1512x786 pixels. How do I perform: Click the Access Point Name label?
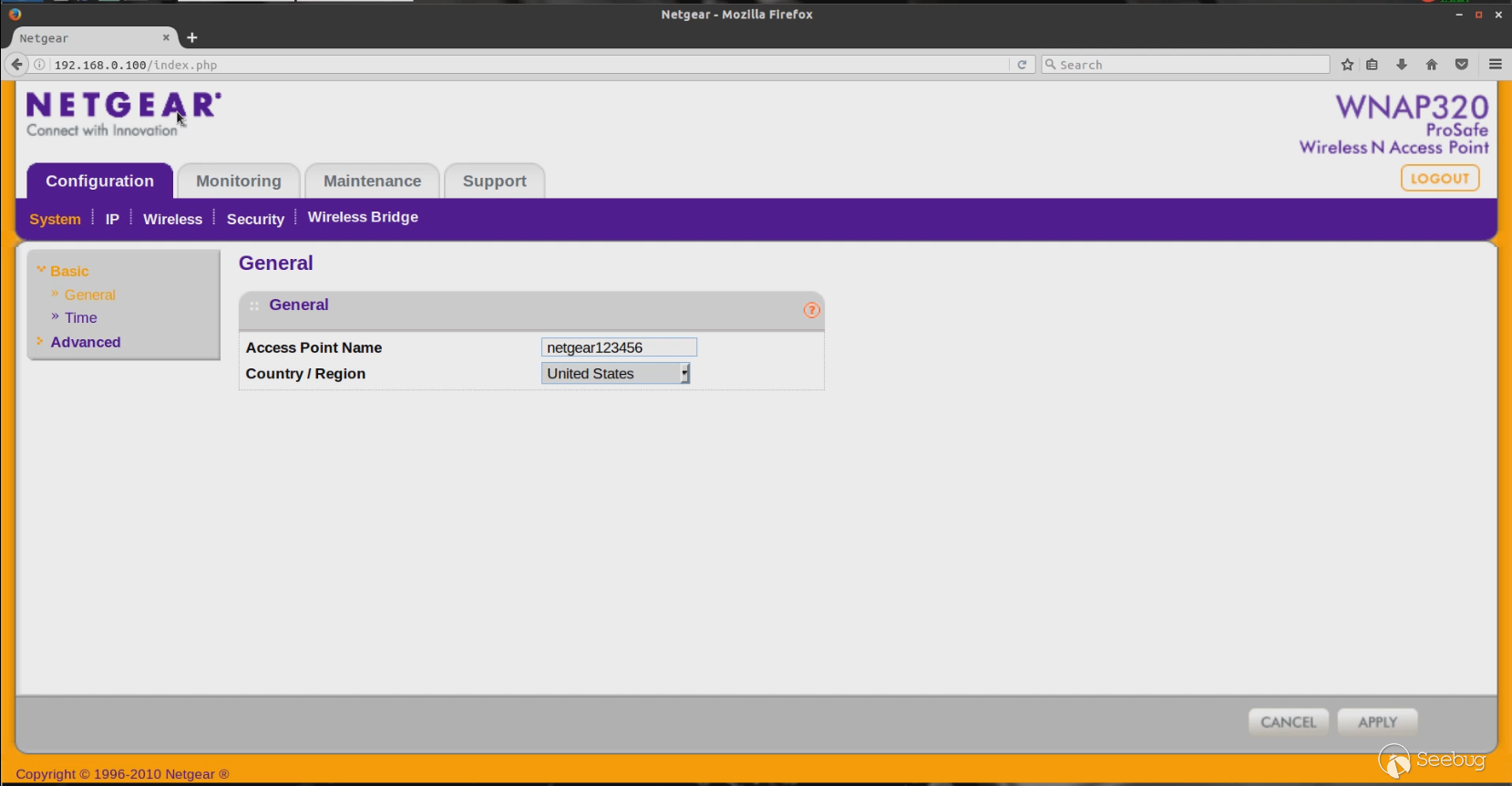point(314,347)
